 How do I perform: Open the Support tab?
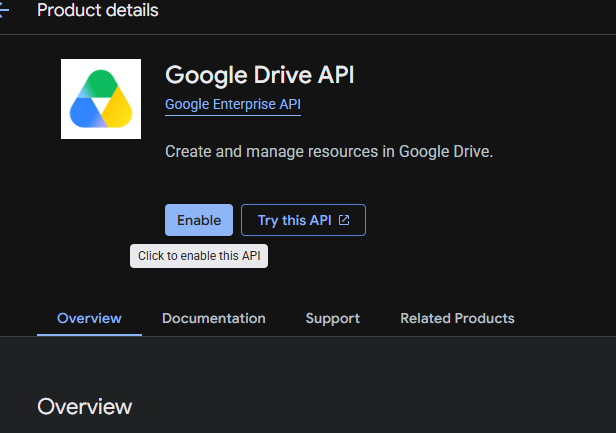coord(333,319)
